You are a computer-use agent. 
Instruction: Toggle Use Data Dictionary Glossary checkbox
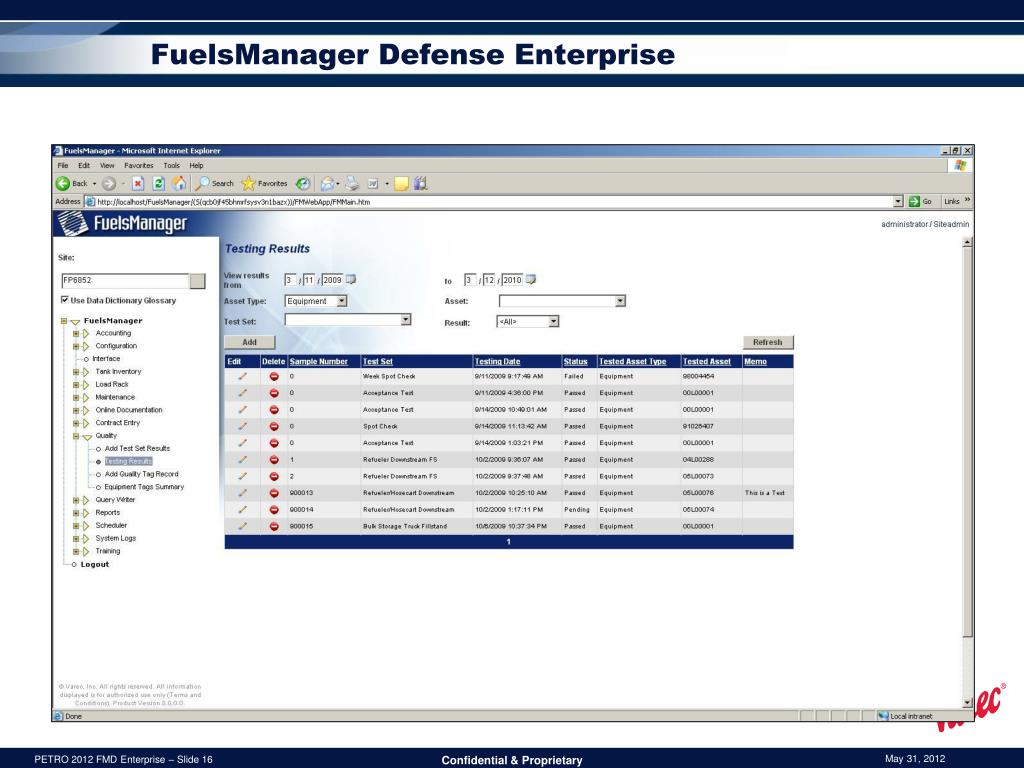tap(65, 300)
